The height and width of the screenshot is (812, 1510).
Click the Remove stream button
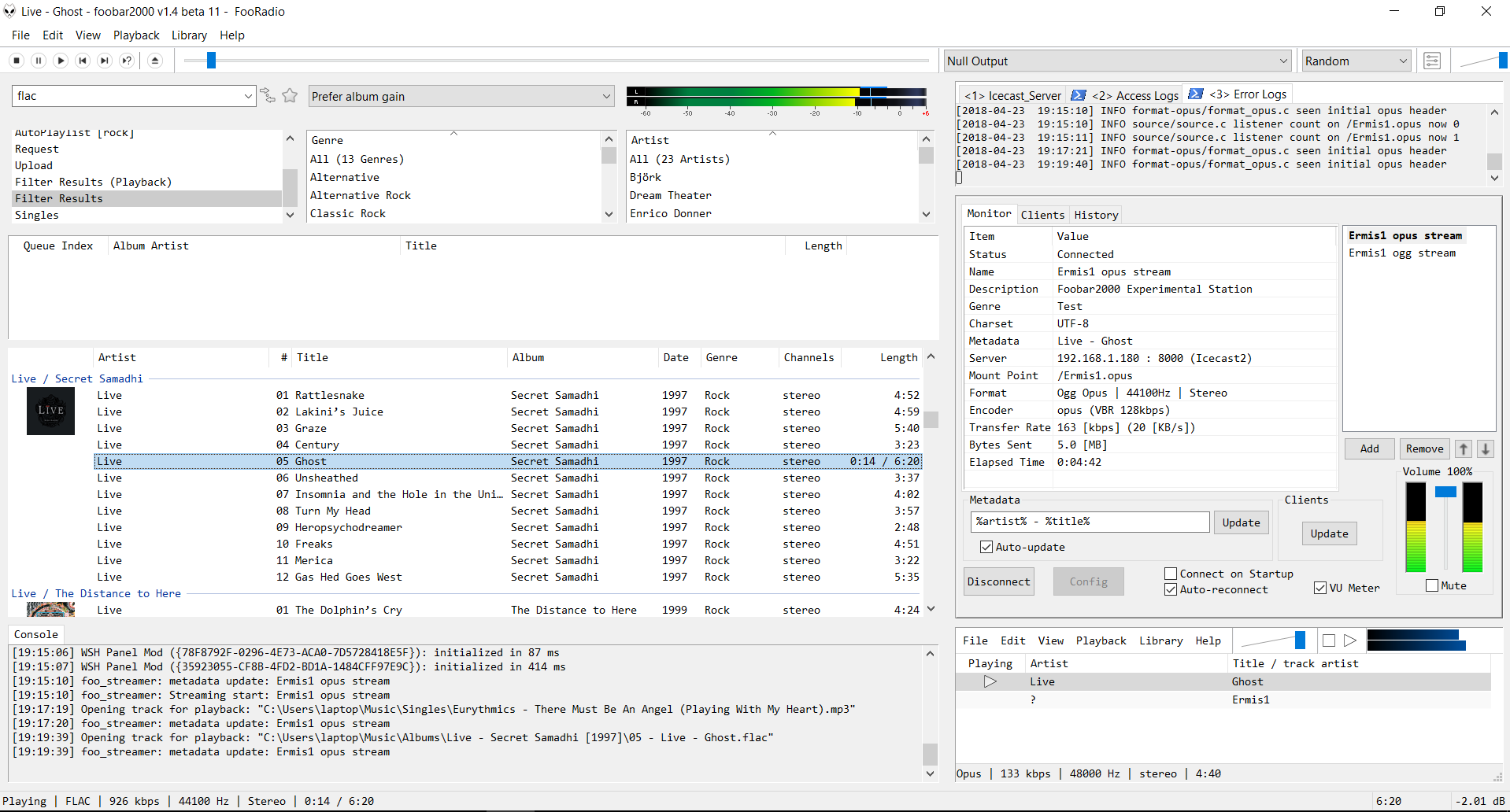(x=1424, y=448)
